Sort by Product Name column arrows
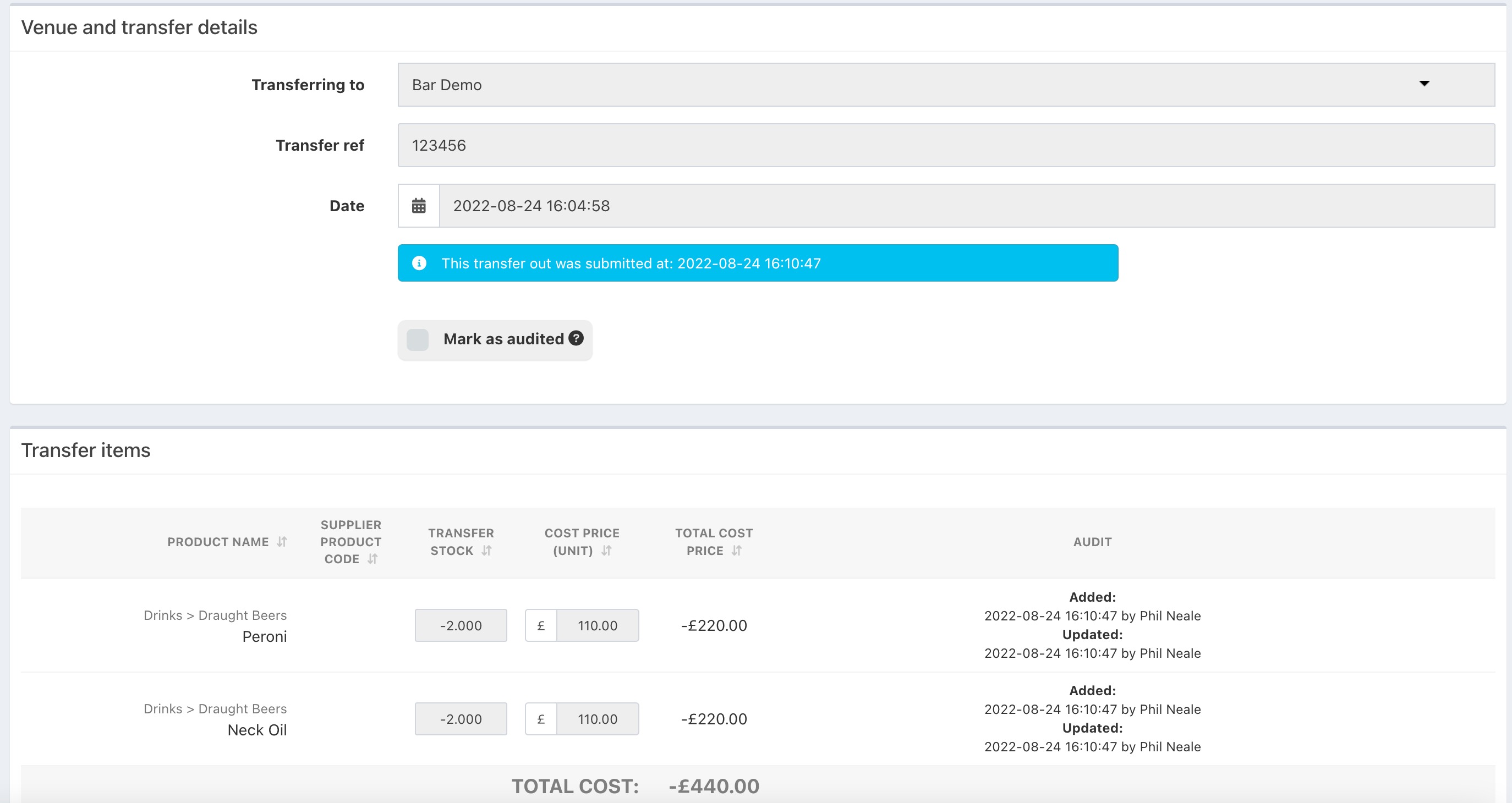This screenshot has width=1512, height=803. [282, 541]
